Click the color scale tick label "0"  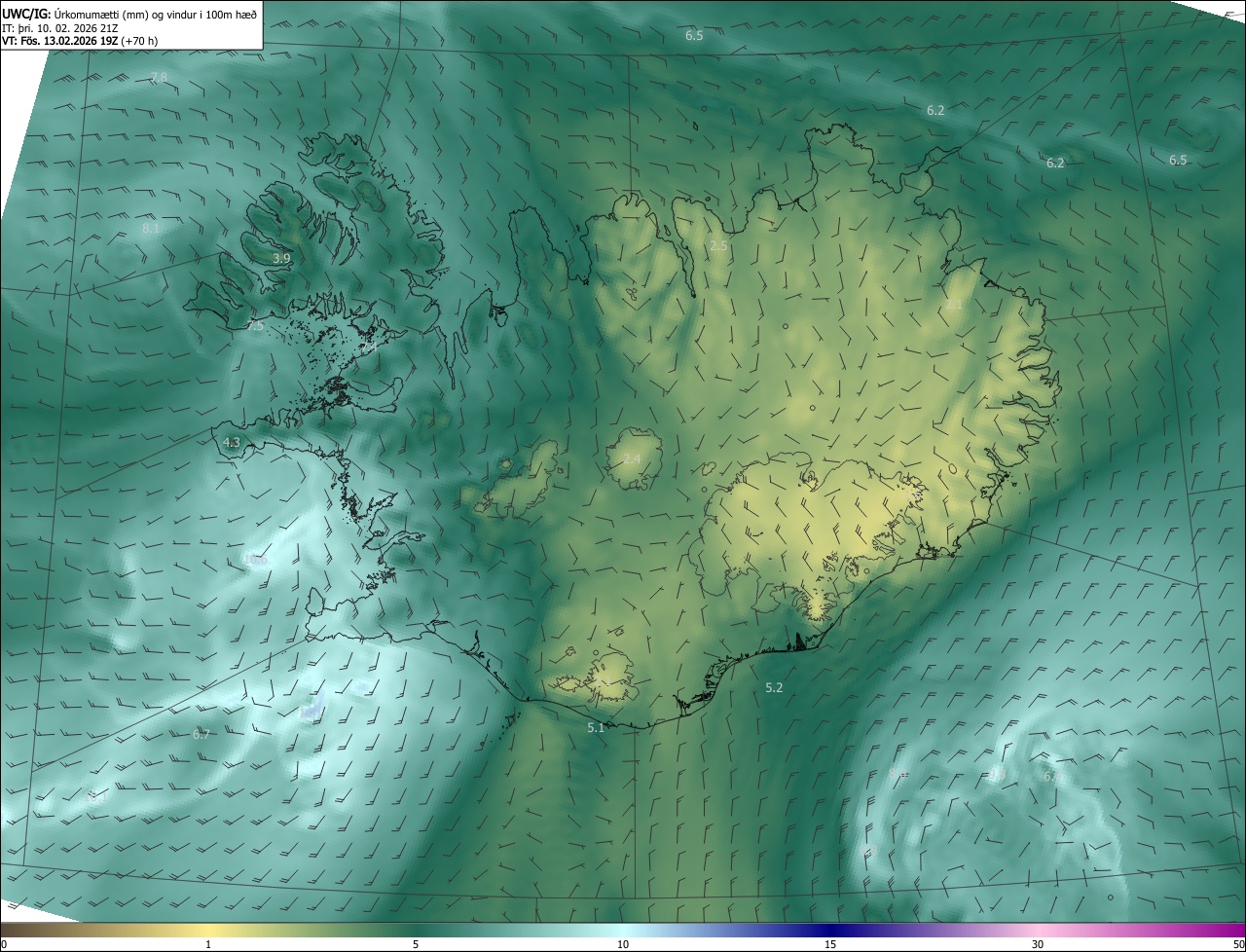pos(4,944)
